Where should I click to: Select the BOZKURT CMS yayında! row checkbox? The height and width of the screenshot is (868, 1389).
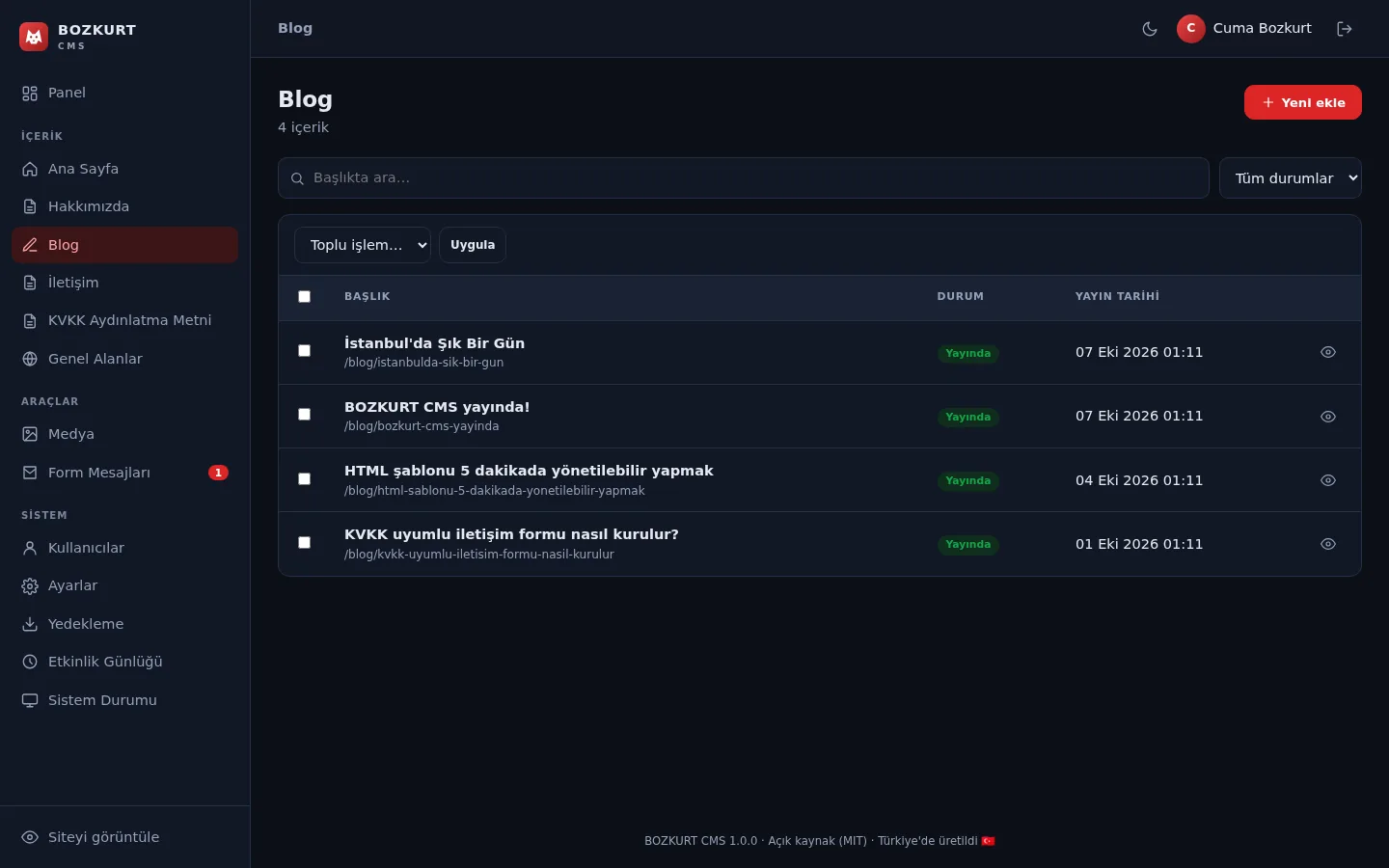(x=305, y=415)
